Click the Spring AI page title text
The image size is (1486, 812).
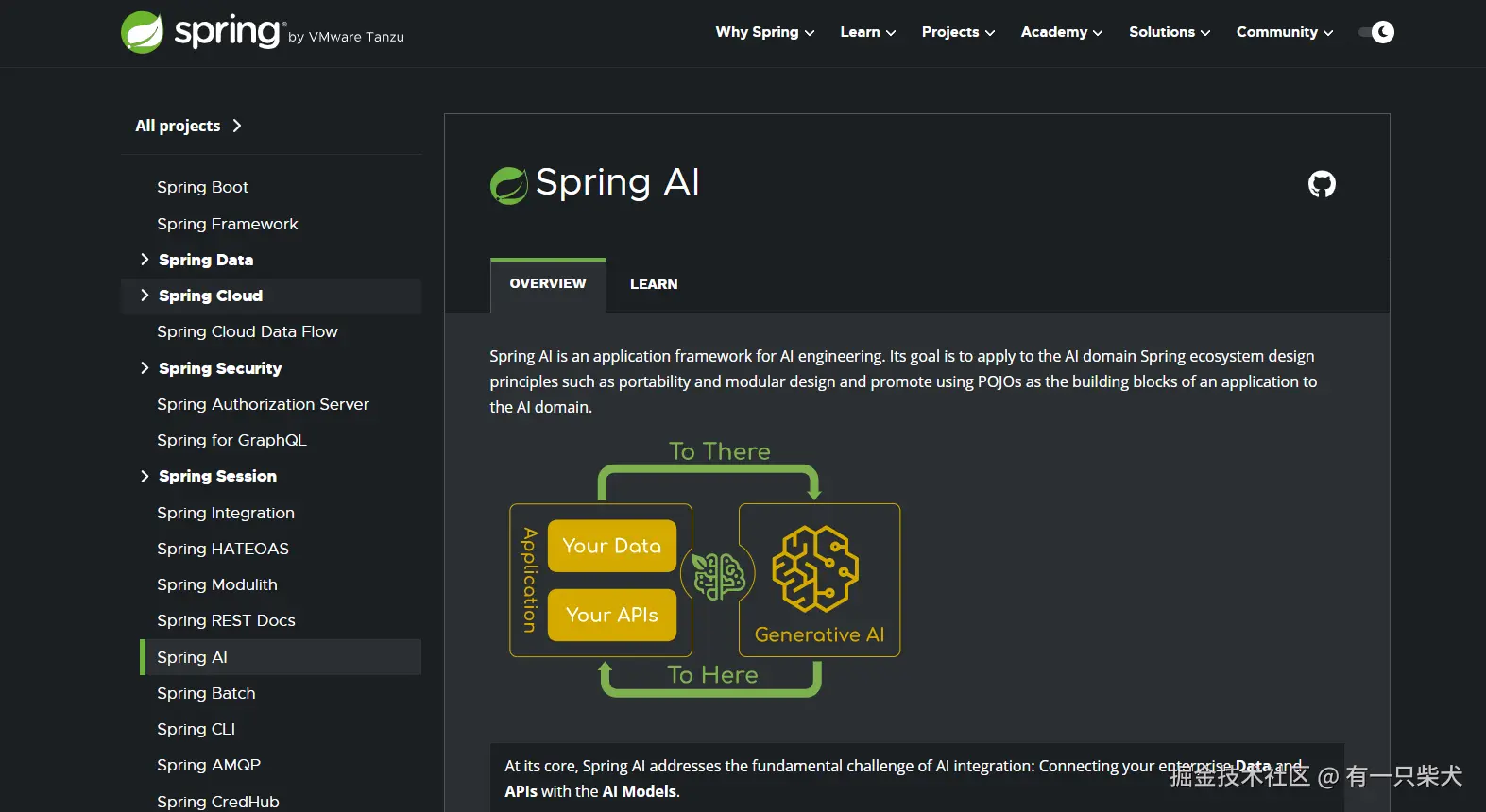click(x=618, y=182)
